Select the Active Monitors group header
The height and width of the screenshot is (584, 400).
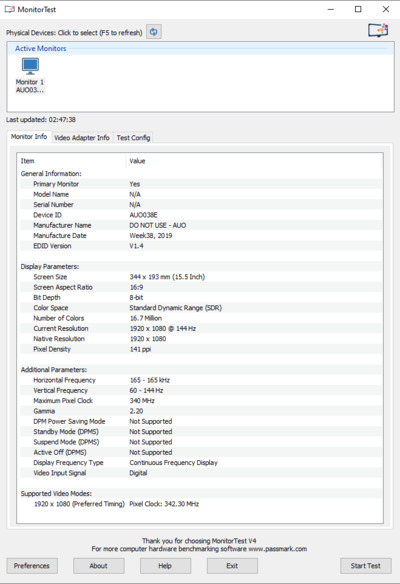click(x=41, y=48)
